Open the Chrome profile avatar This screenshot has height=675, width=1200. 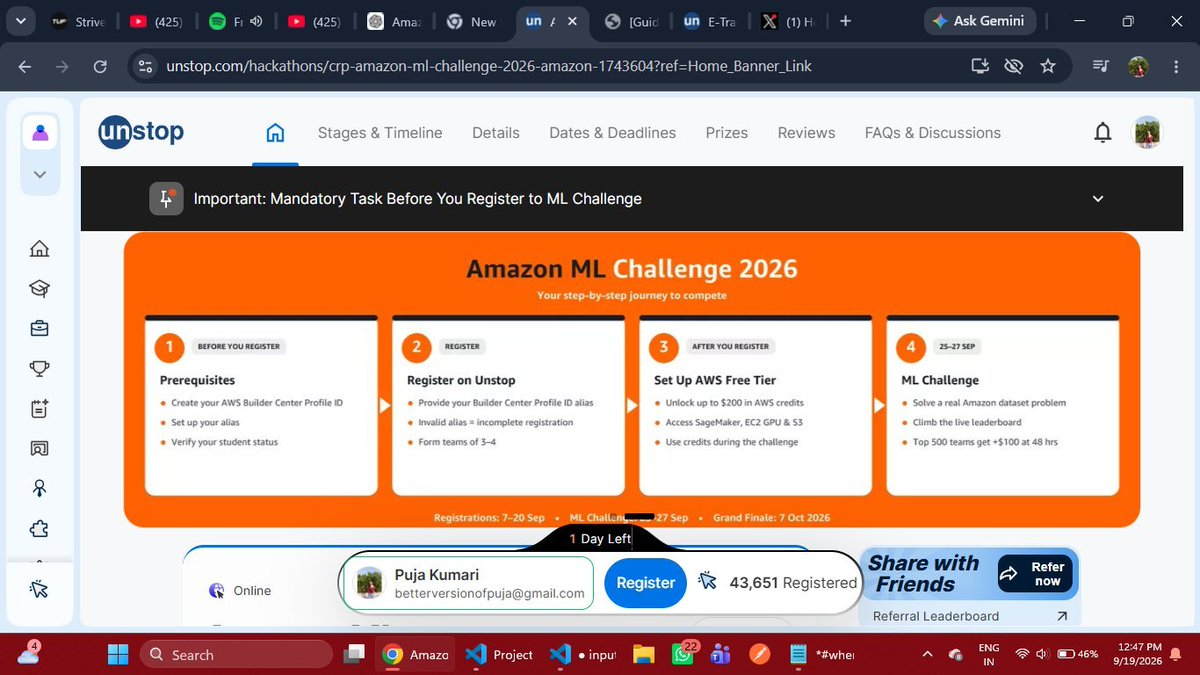tap(1137, 66)
